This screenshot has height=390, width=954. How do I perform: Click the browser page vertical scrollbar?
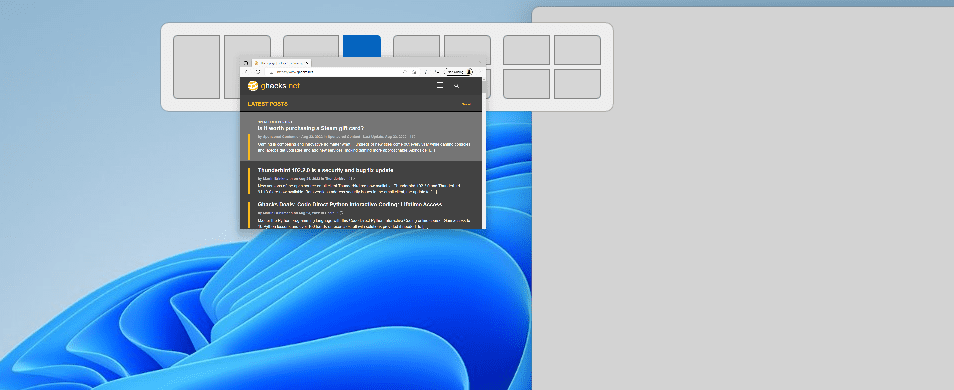pos(484,152)
